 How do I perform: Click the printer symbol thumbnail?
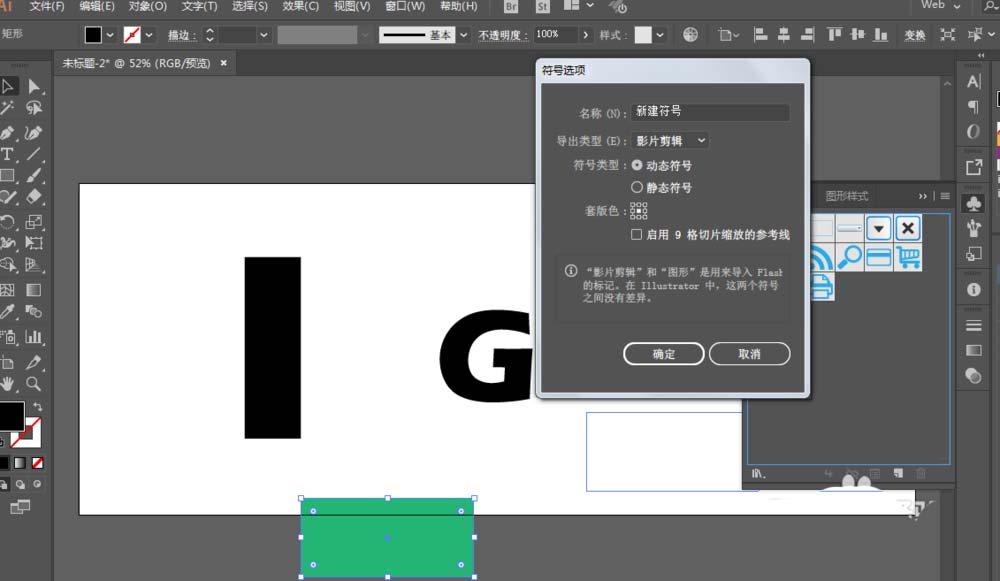coord(822,286)
